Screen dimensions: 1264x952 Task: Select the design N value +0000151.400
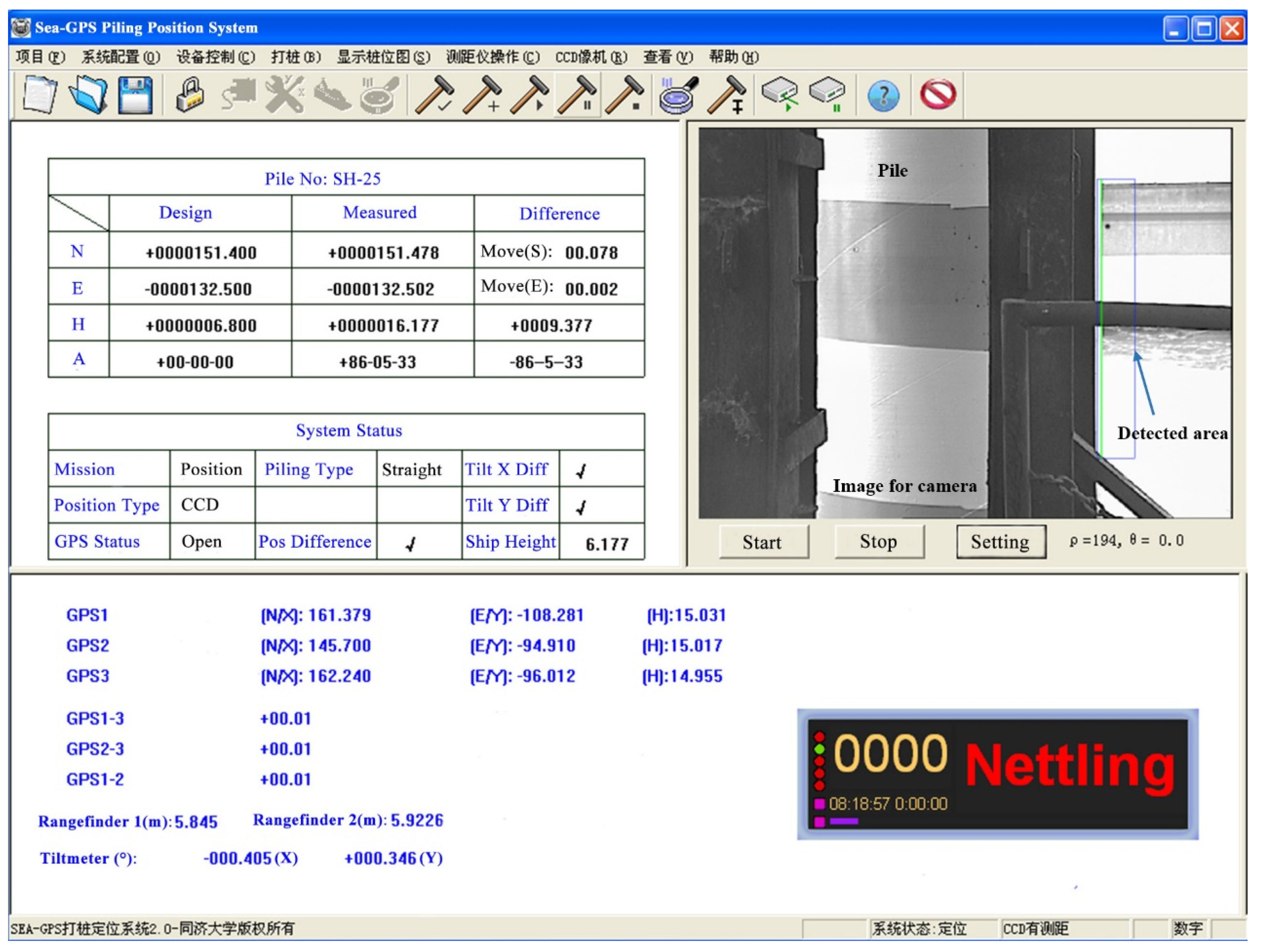point(201,252)
